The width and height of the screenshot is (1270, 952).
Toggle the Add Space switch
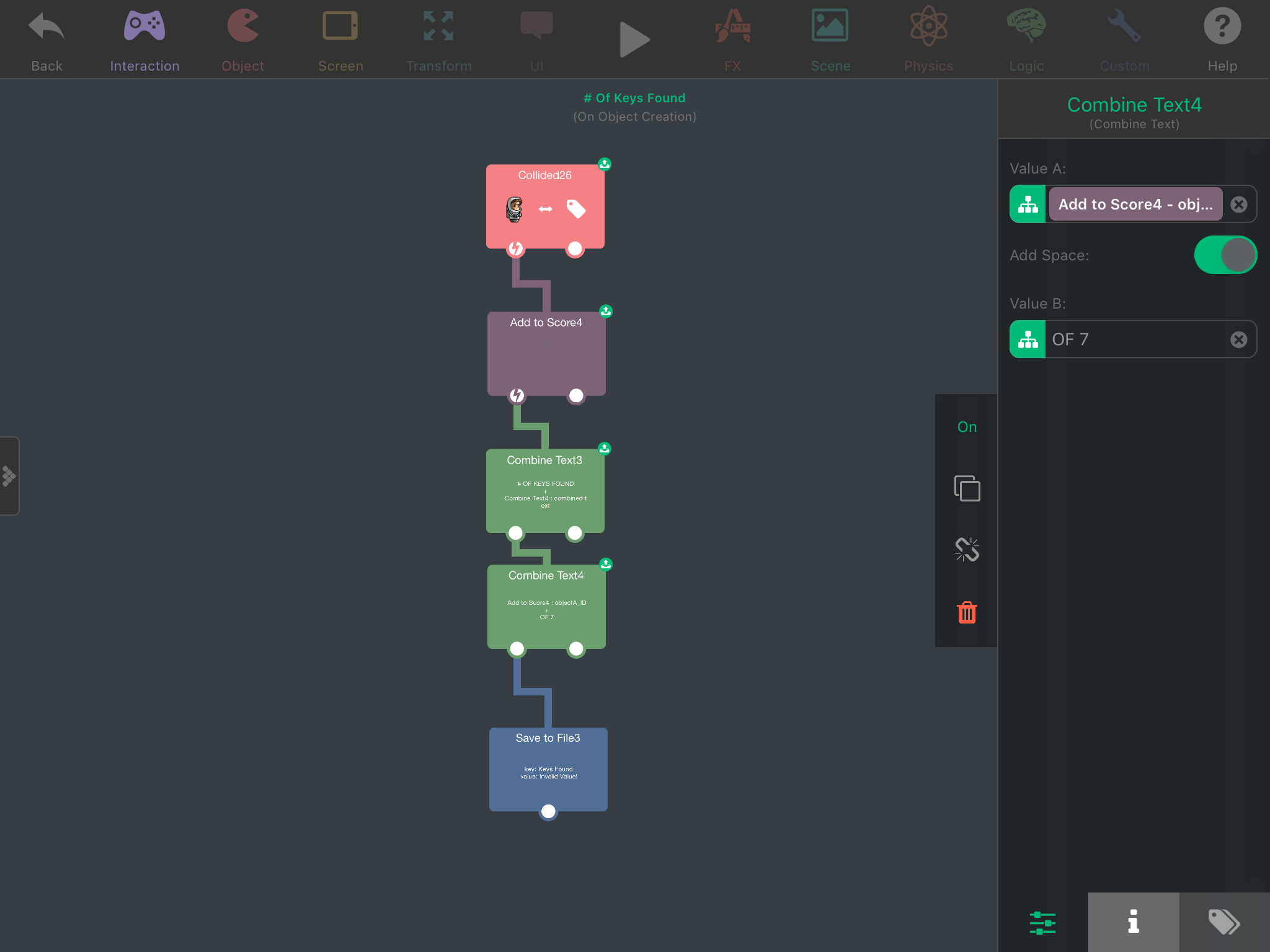click(x=1225, y=255)
